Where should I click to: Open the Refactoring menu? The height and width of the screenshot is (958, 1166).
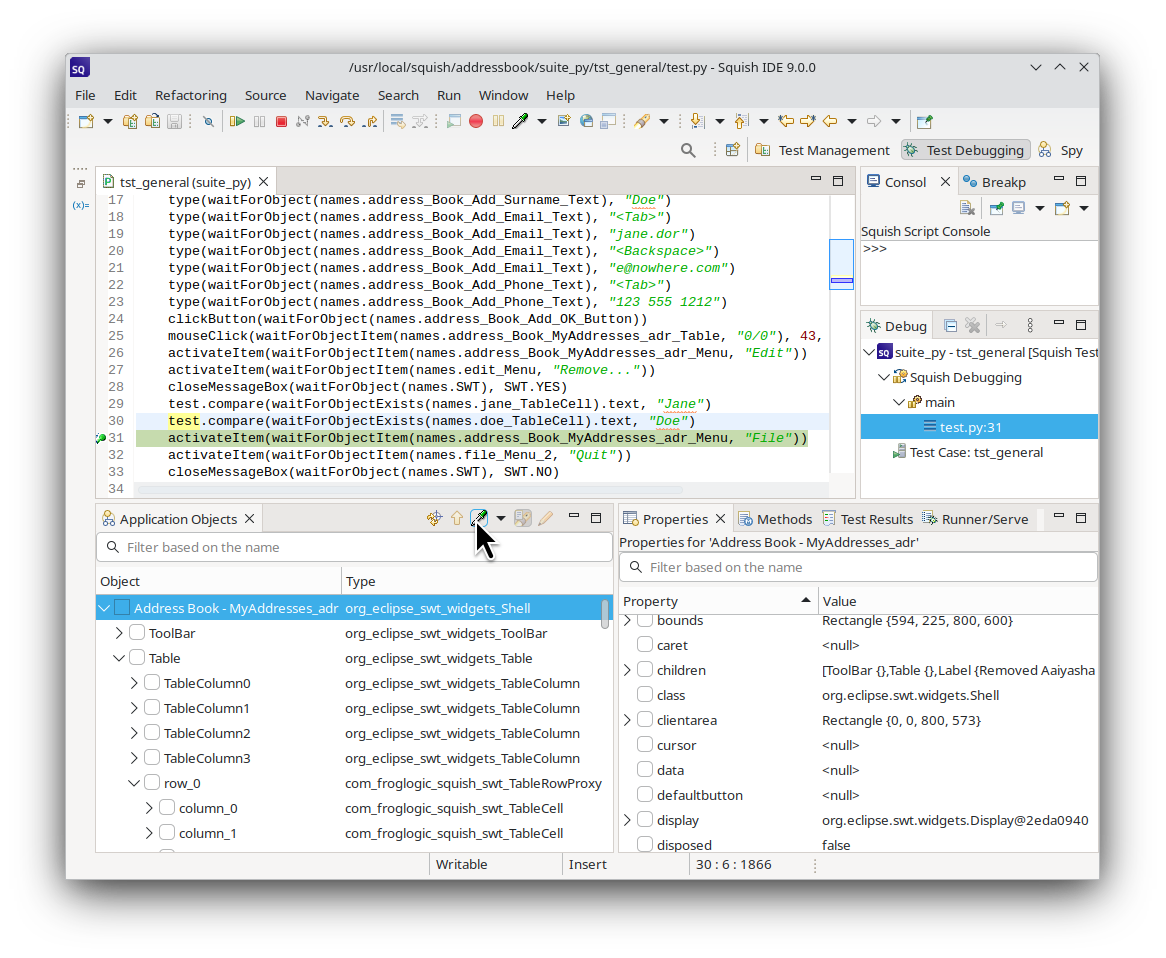(x=190, y=95)
